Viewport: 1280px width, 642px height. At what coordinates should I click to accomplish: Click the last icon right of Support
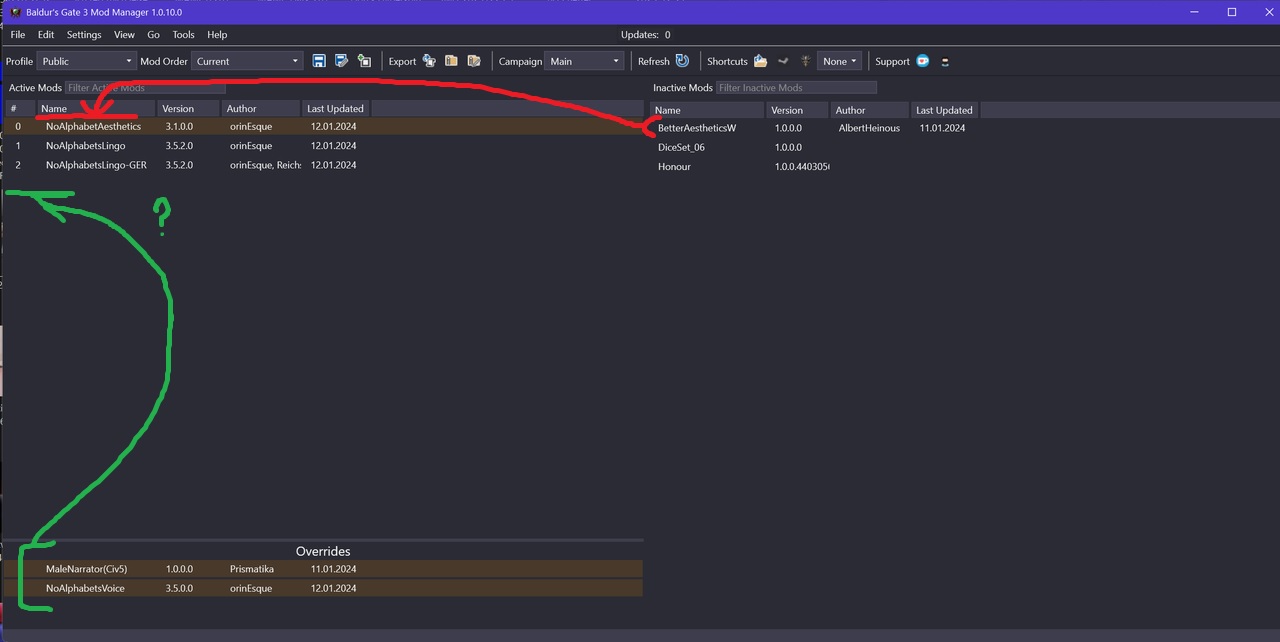945,61
